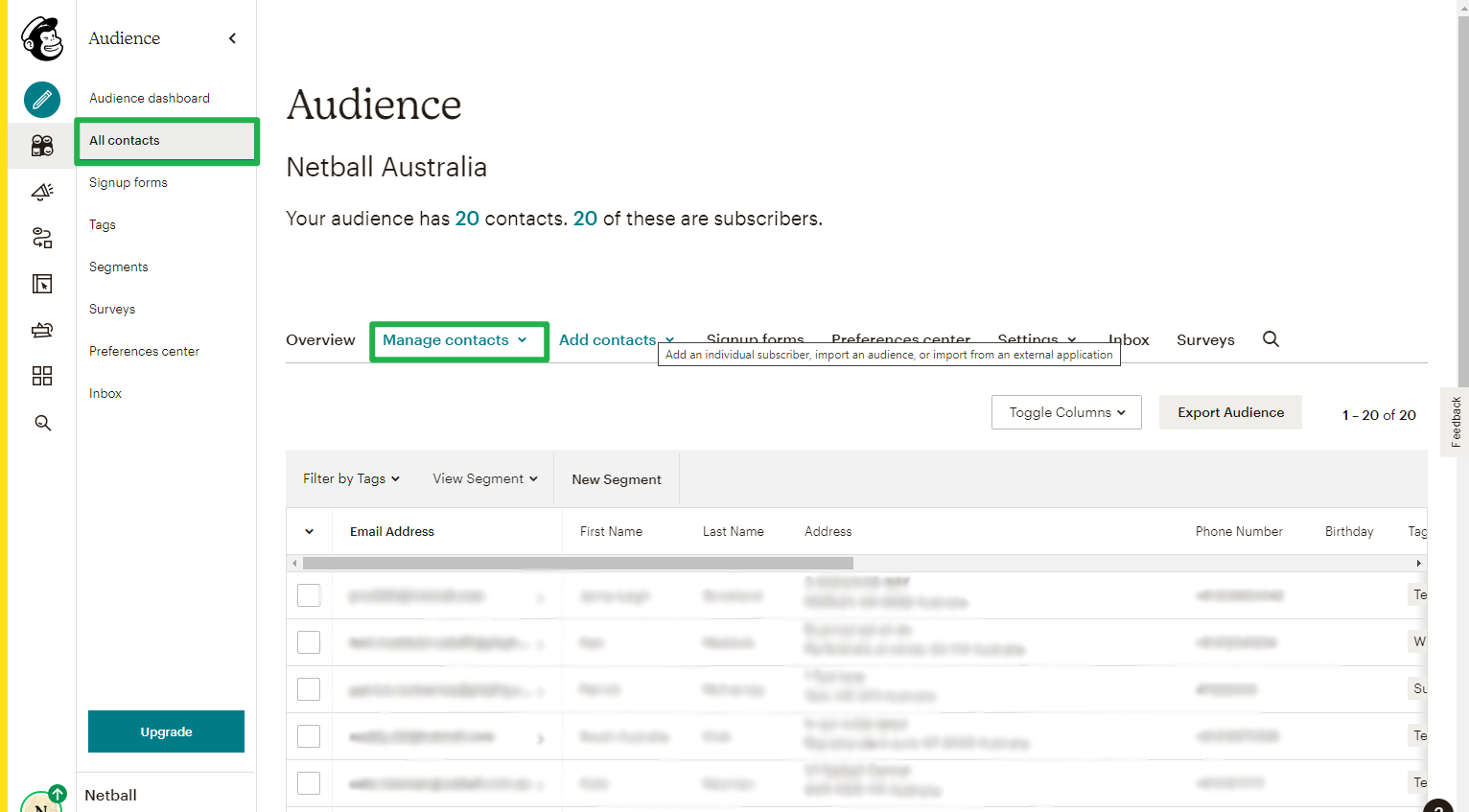Open the Netball account avatar

[40, 801]
